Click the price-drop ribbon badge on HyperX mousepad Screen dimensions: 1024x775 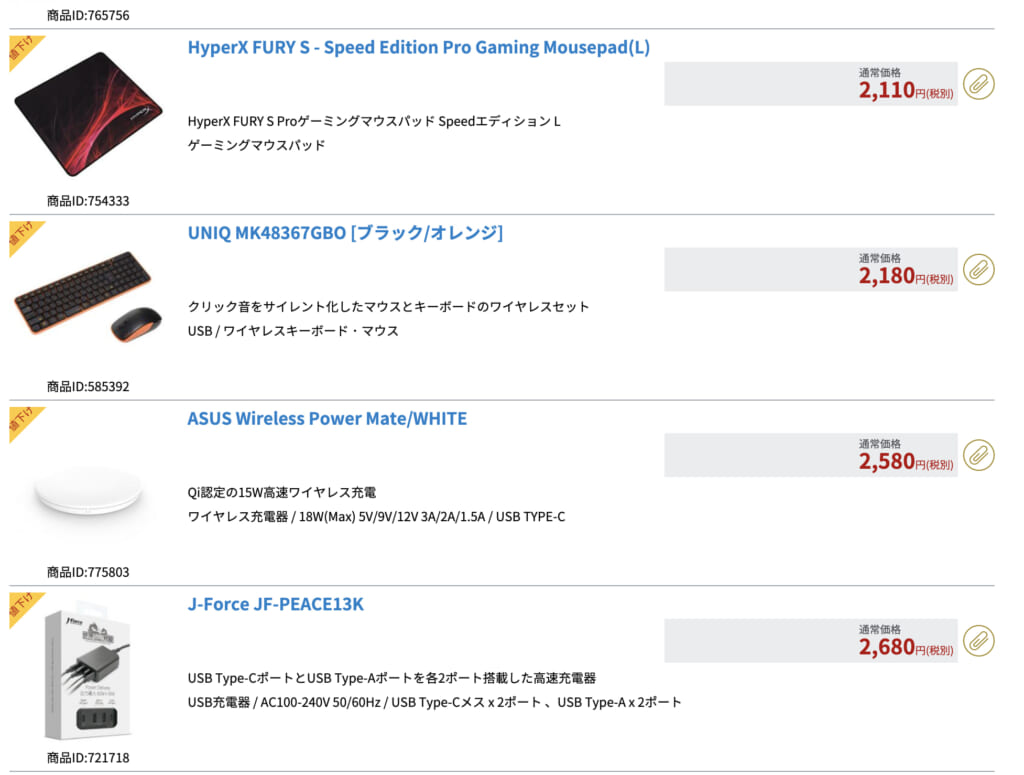[x=23, y=52]
